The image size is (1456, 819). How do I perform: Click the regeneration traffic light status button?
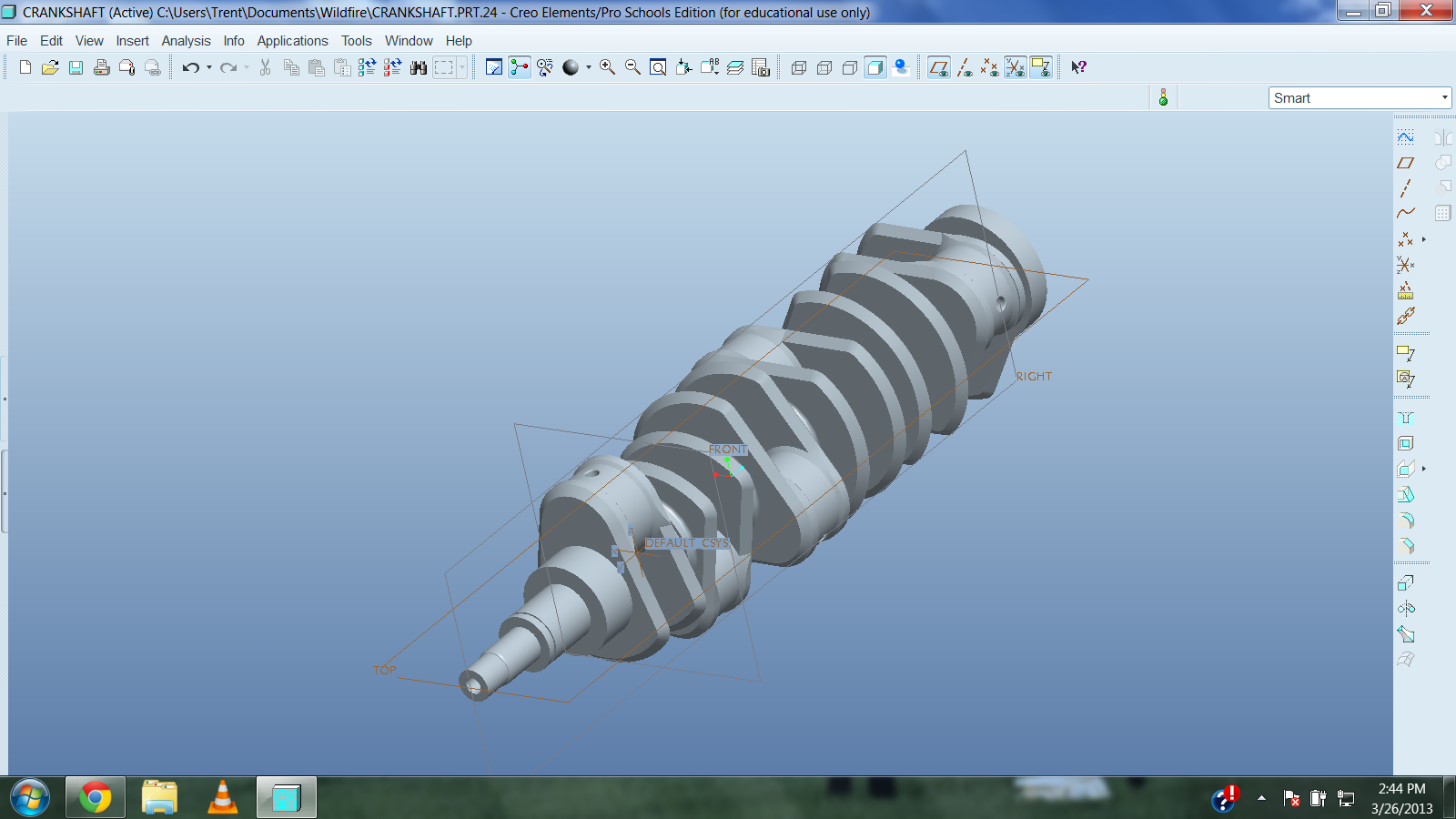pos(1163,97)
